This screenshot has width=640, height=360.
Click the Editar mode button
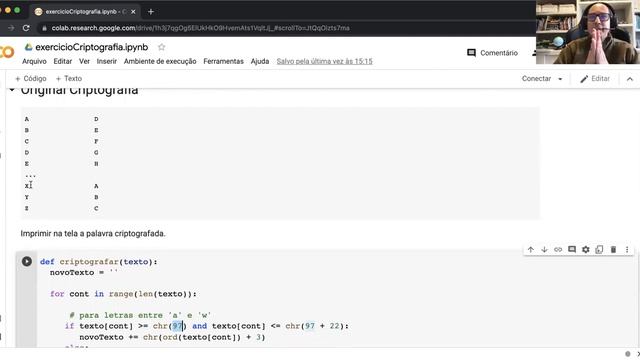595,79
